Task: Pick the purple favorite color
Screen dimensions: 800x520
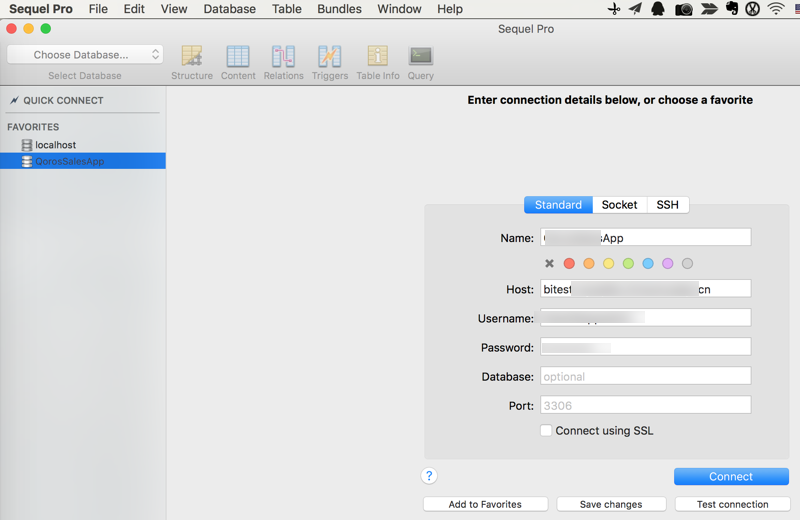Action: point(667,263)
